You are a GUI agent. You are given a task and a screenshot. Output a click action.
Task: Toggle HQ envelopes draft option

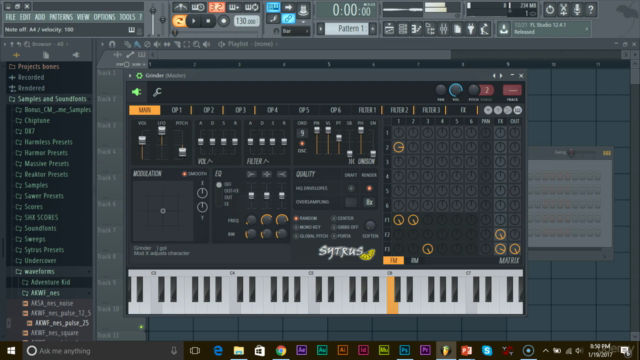pyautogui.click(x=351, y=188)
